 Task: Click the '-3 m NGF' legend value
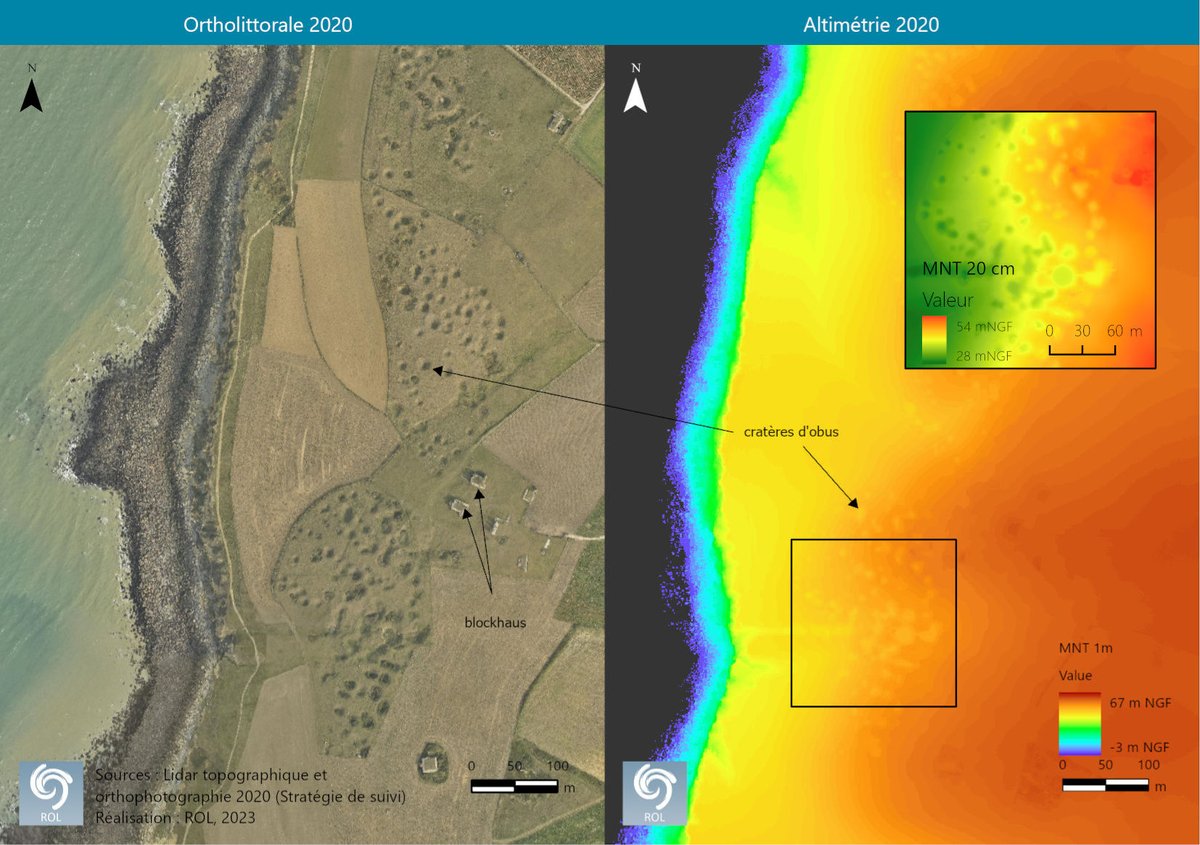pos(1139,746)
